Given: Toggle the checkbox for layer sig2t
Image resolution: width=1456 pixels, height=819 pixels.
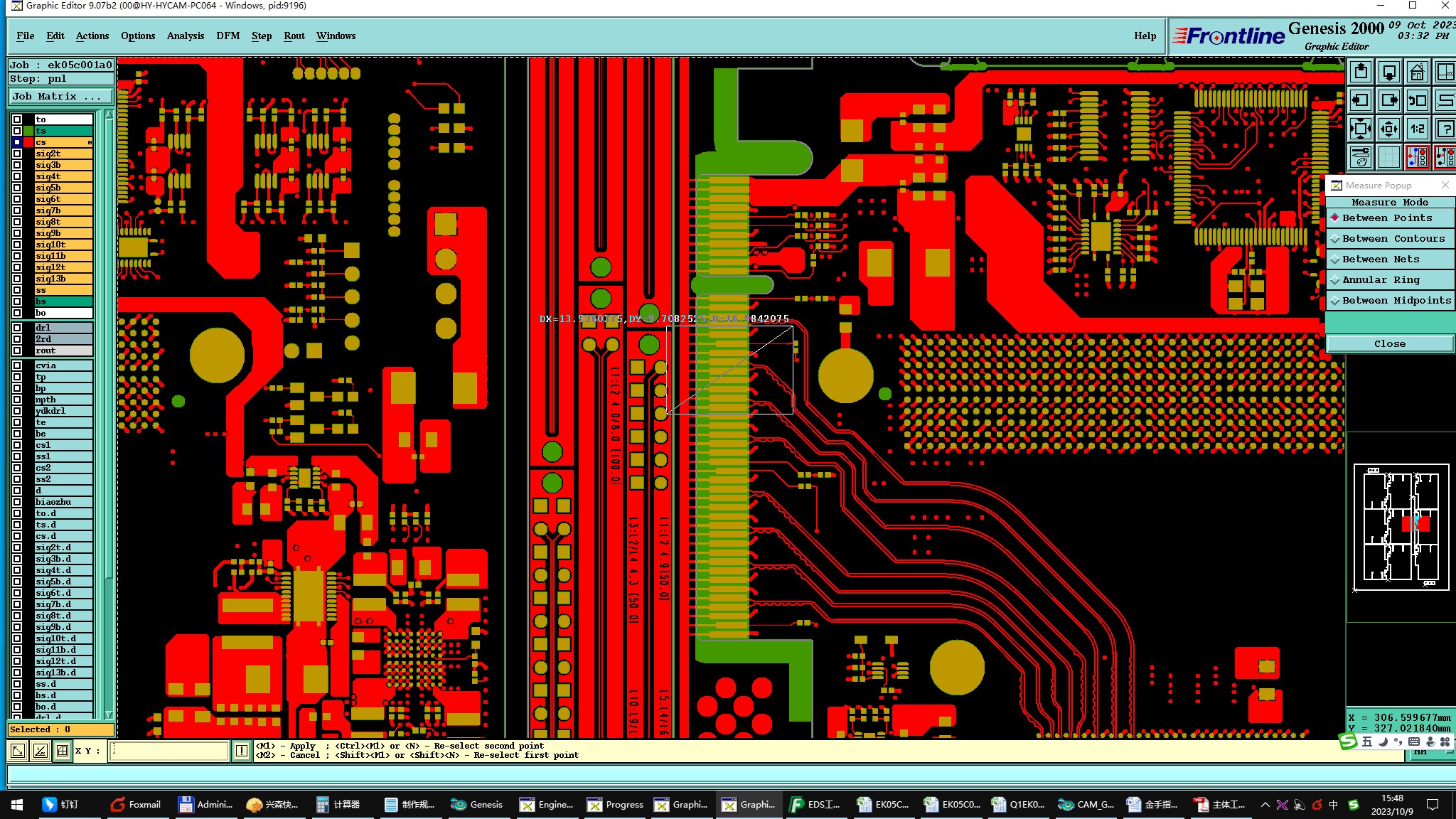Looking at the screenshot, I should 17,154.
